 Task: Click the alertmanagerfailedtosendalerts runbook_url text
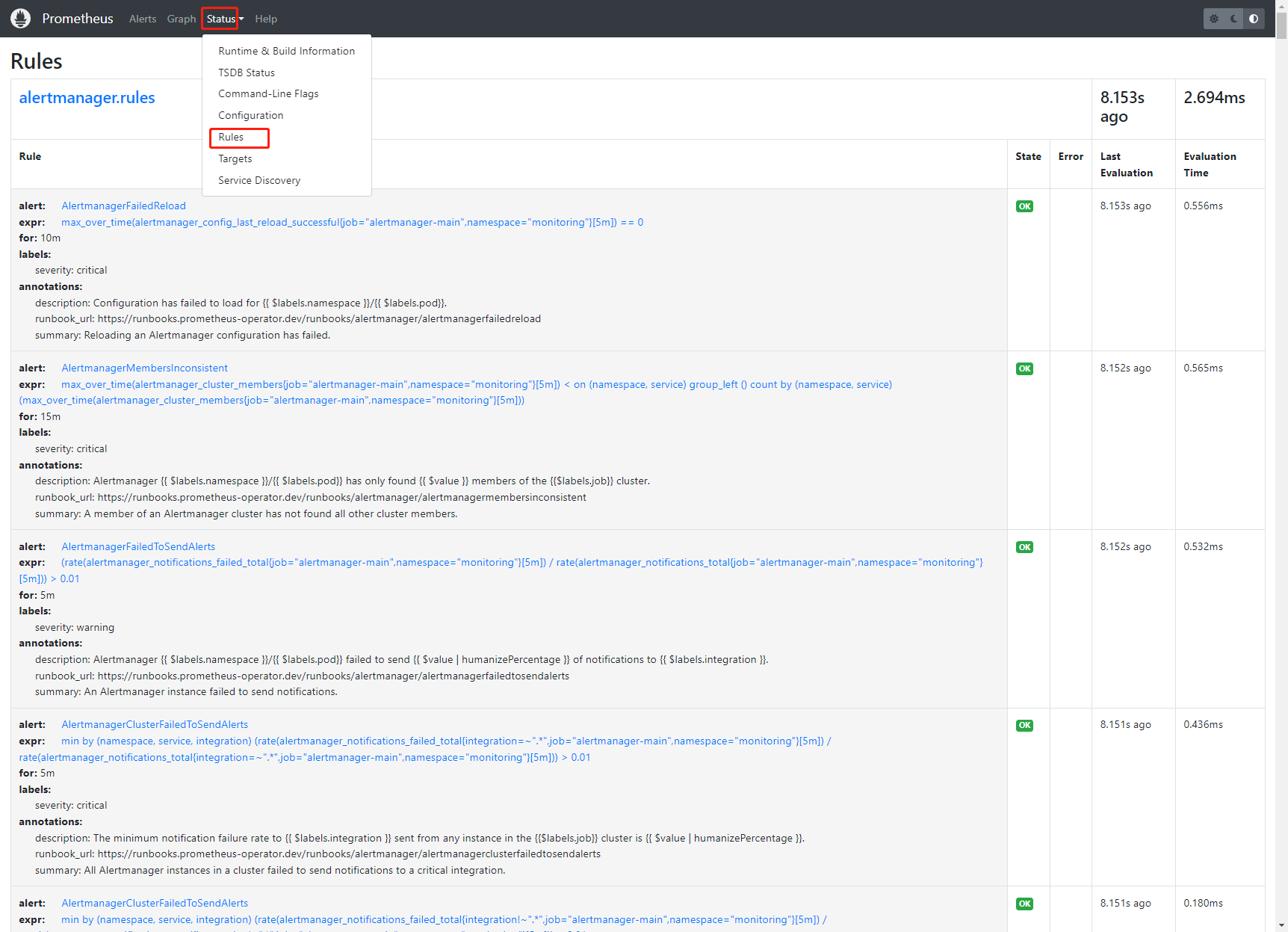tap(302, 676)
